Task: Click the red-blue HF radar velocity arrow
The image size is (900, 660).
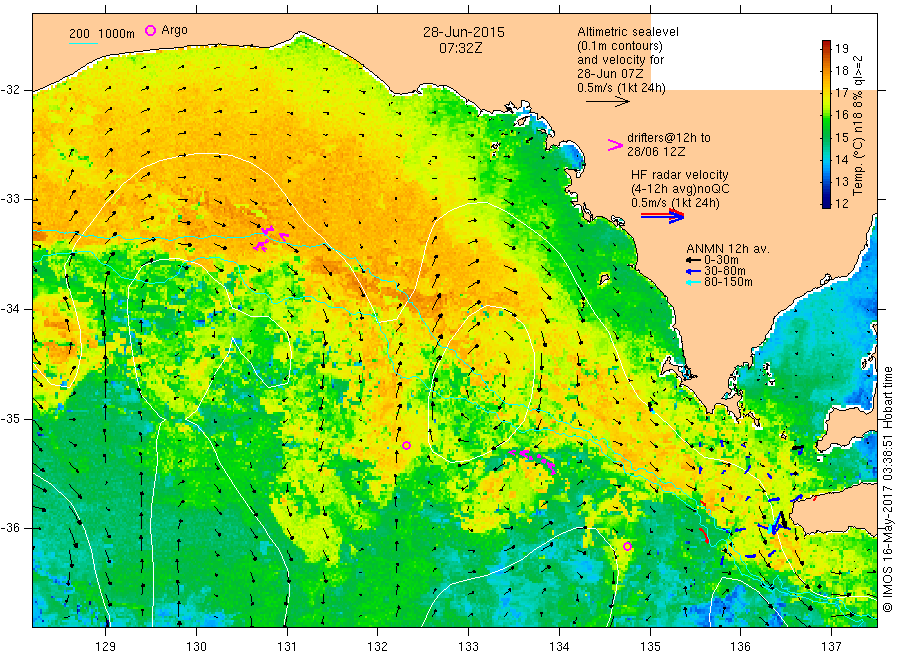Action: tap(662, 216)
